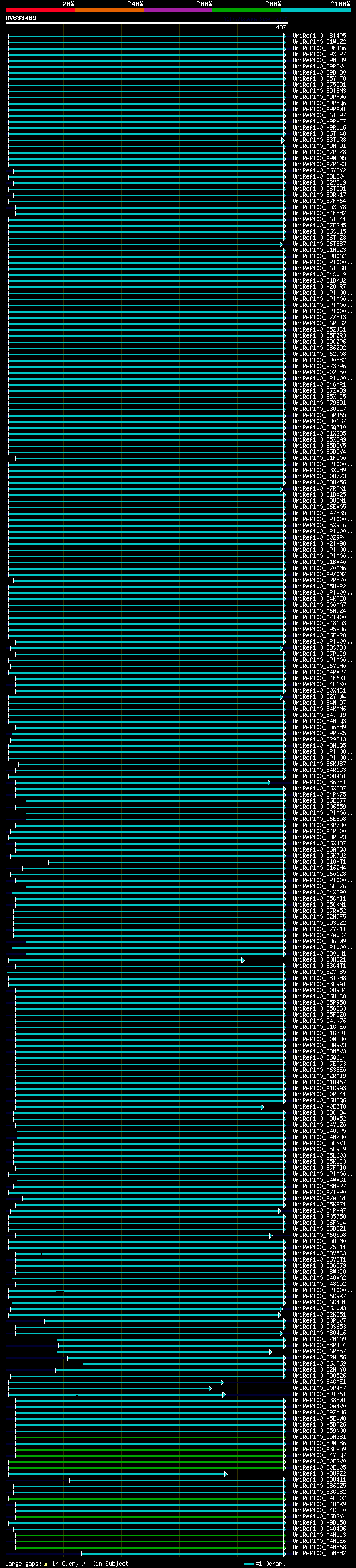This screenshot has height=1568, width=356.
Task: Select the UniRef100_Q6EE58 label
Action: pyautogui.click(x=319, y=819)
